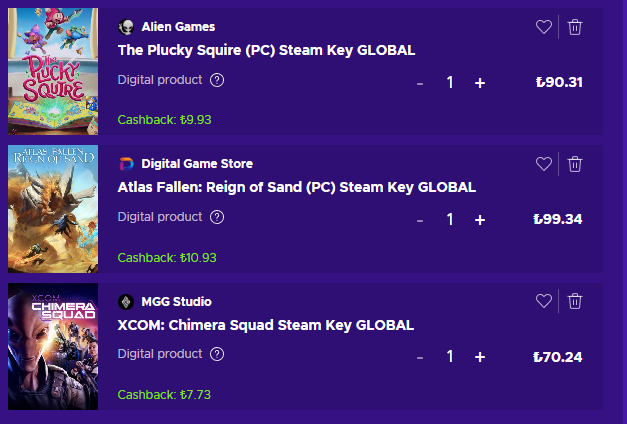
Task: Add one more XCOM: Chimera Squad
Action: (480, 357)
